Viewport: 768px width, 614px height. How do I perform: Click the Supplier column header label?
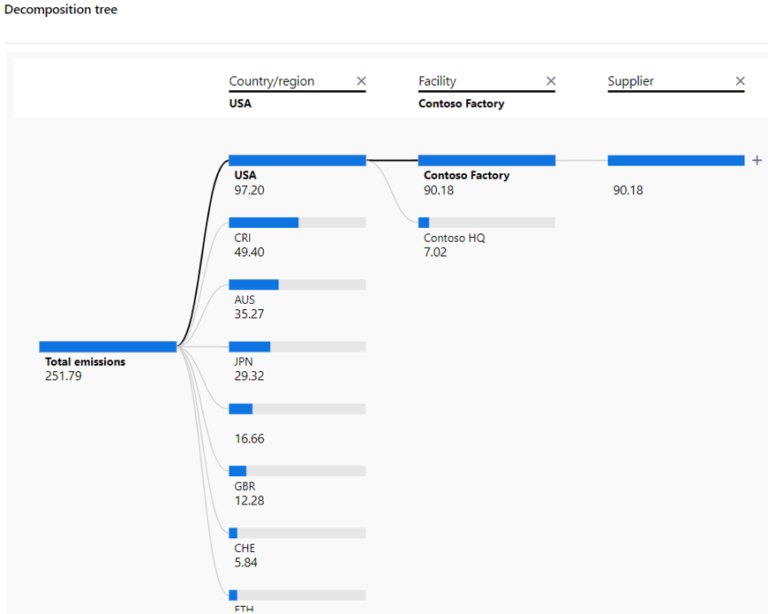(631, 81)
